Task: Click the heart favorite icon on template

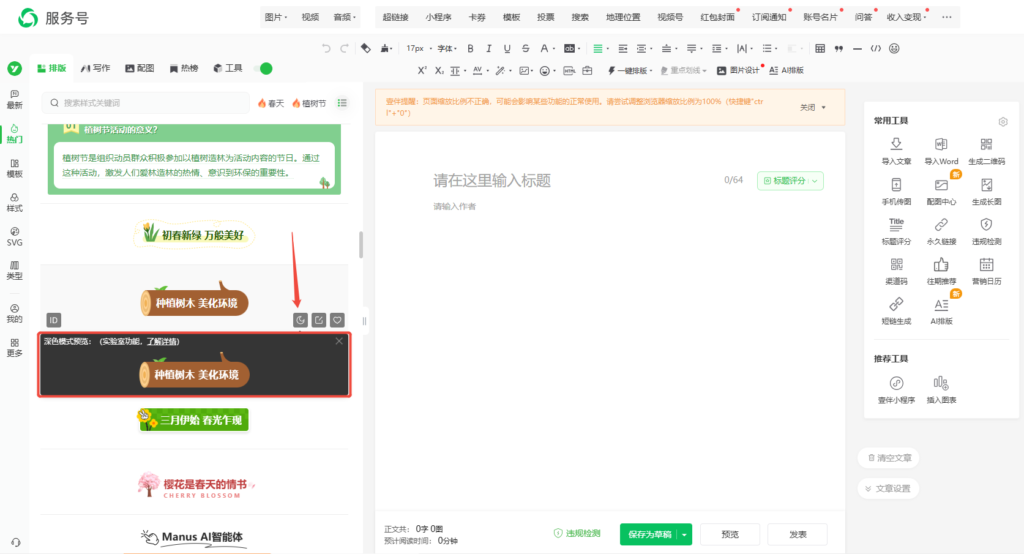Action: (338, 320)
